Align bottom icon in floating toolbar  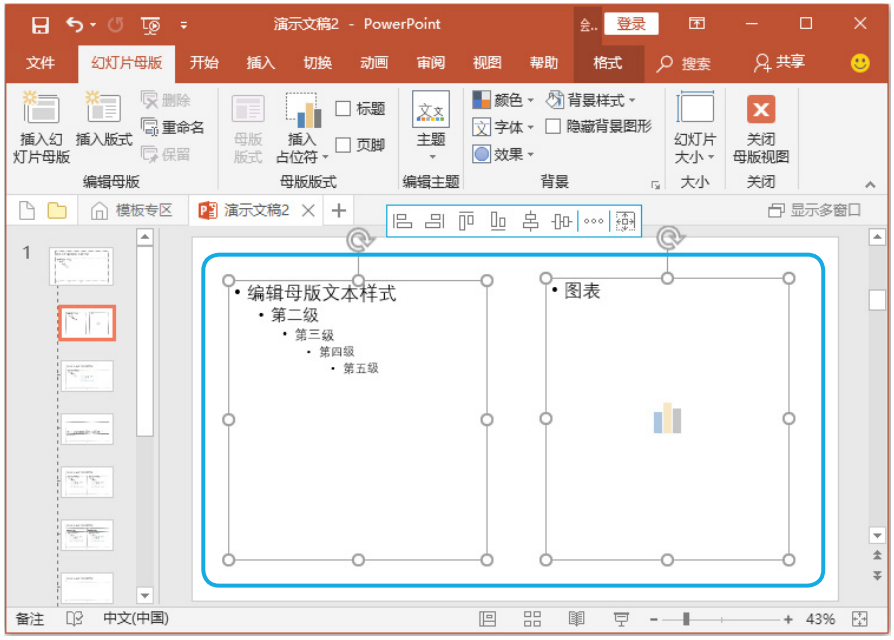pyautogui.click(x=498, y=221)
